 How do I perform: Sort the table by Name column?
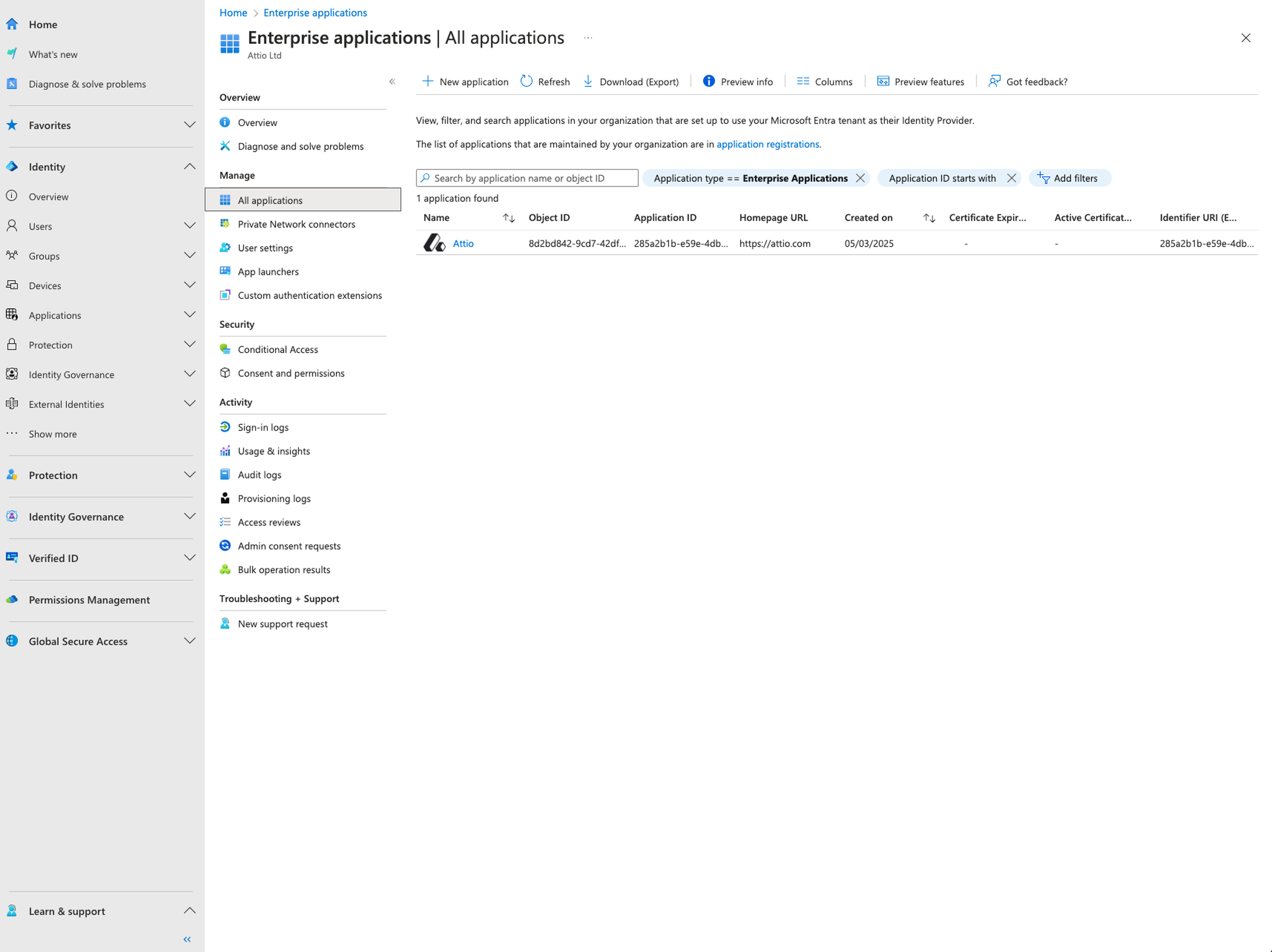(508, 218)
